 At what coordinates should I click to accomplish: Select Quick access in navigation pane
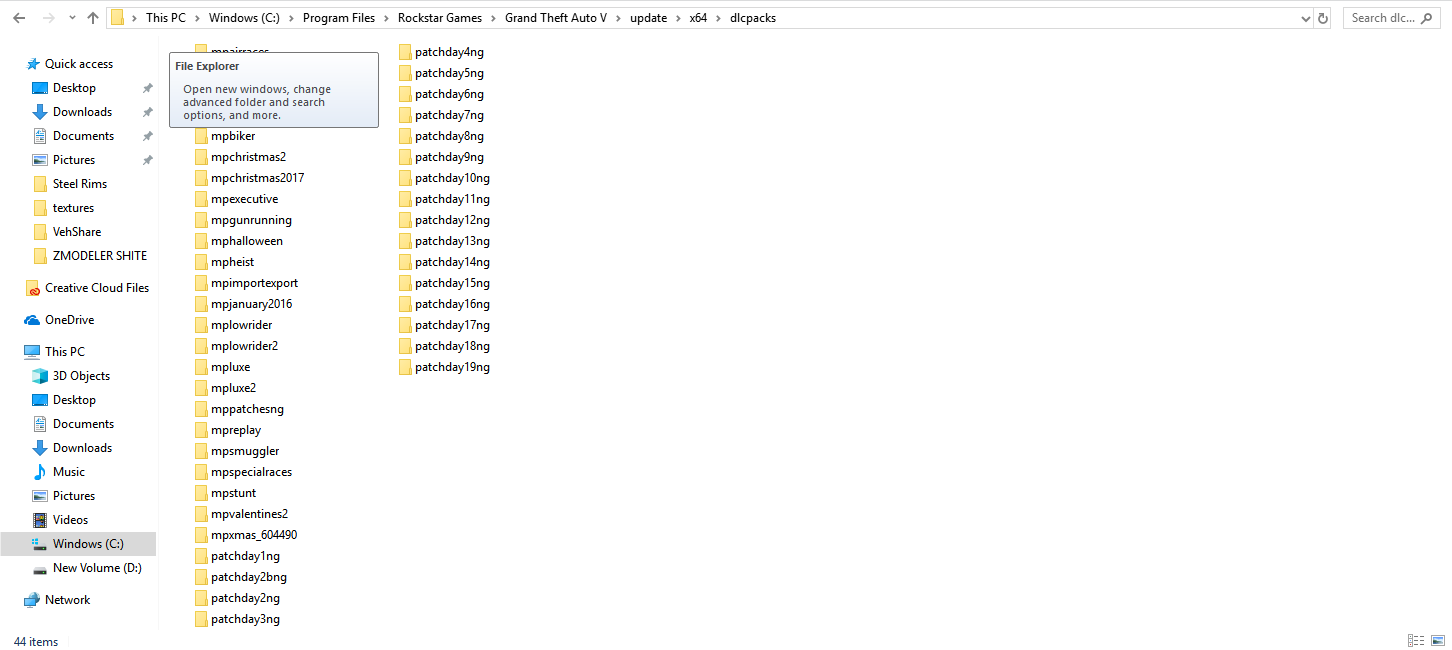[78, 64]
